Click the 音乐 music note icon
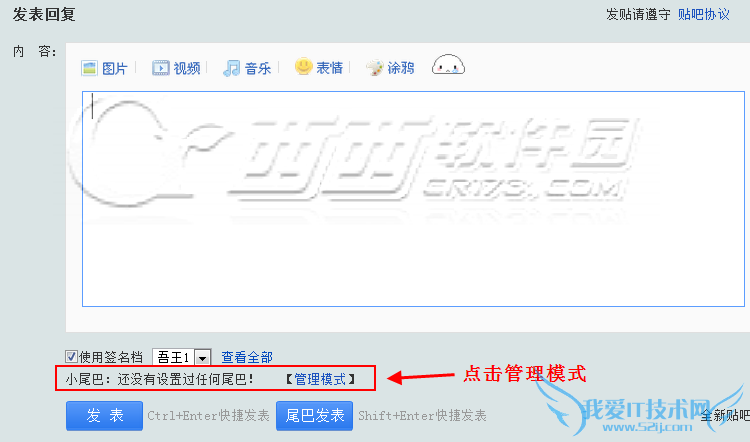This screenshot has height=442, width=750. pos(232,68)
